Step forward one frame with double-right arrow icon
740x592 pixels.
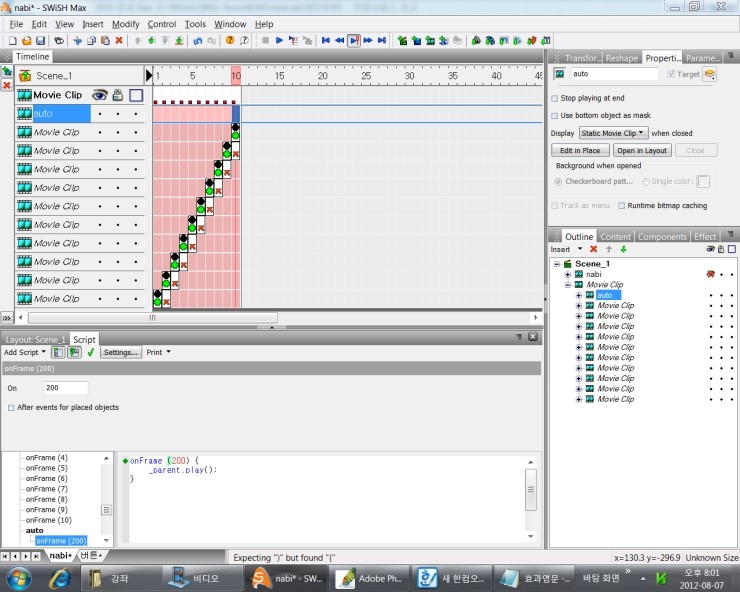(368, 41)
